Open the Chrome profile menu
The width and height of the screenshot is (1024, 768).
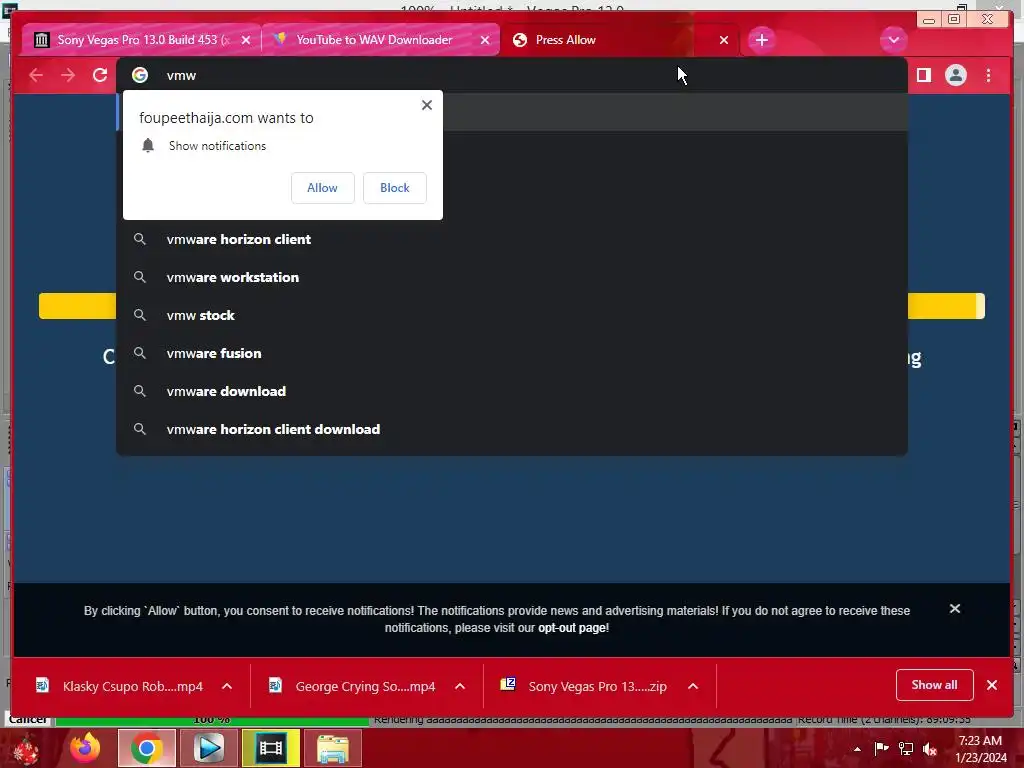click(x=955, y=76)
